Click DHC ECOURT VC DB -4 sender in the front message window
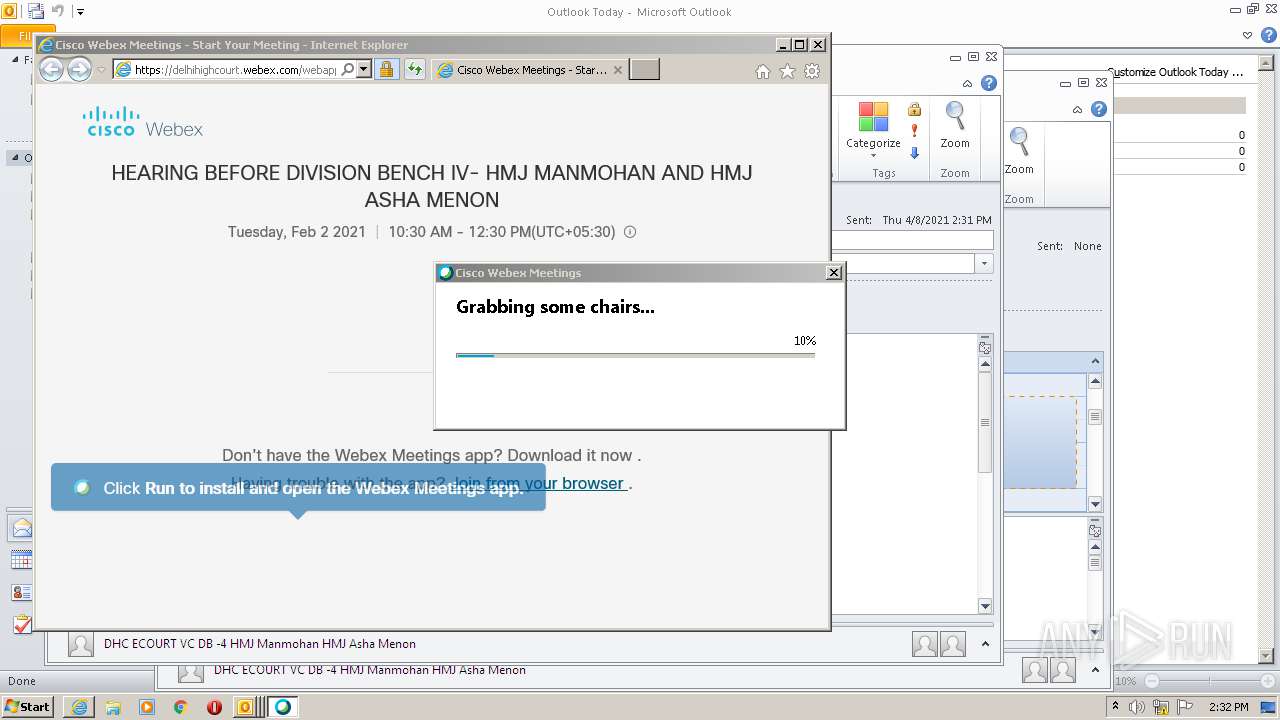The width and height of the screenshot is (1280, 720). click(x=260, y=644)
